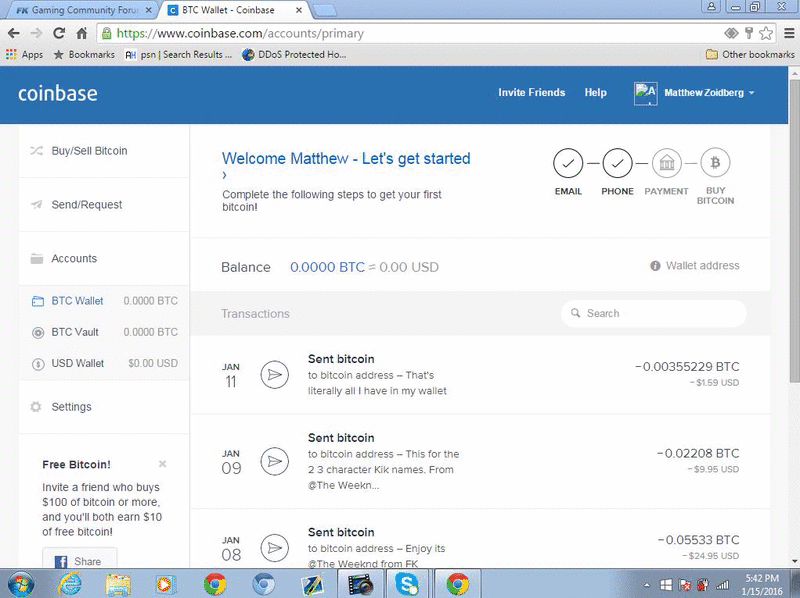
Task: Reload the Coinbase page
Action: pos(59,34)
